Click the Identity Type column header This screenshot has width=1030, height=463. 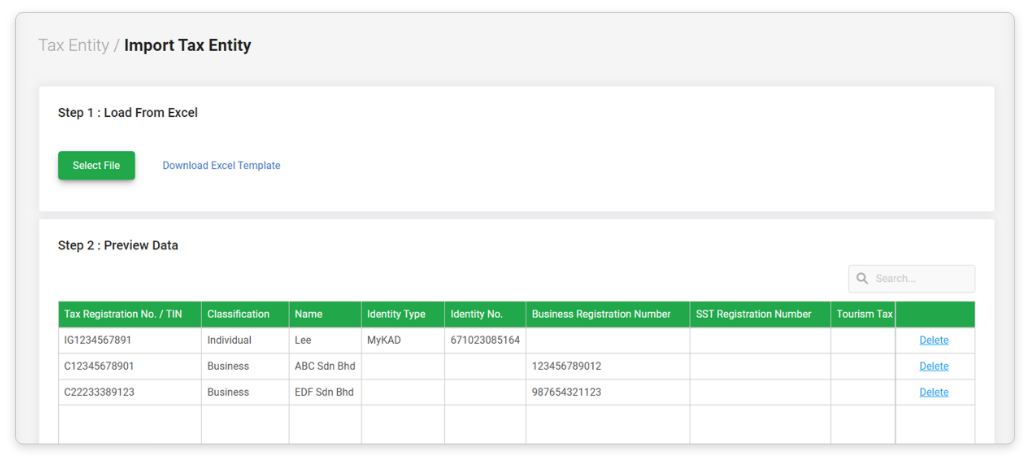click(396, 314)
